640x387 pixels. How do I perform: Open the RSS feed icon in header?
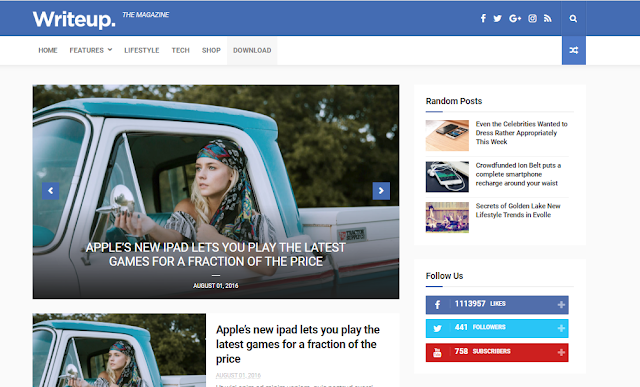(548, 18)
